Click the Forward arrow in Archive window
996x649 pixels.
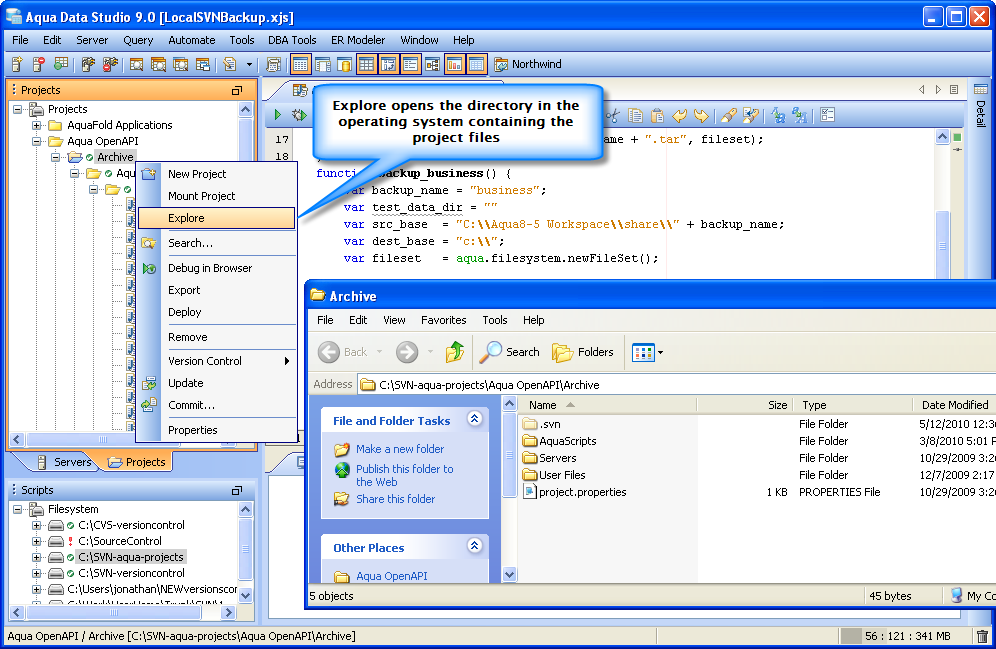coord(407,352)
